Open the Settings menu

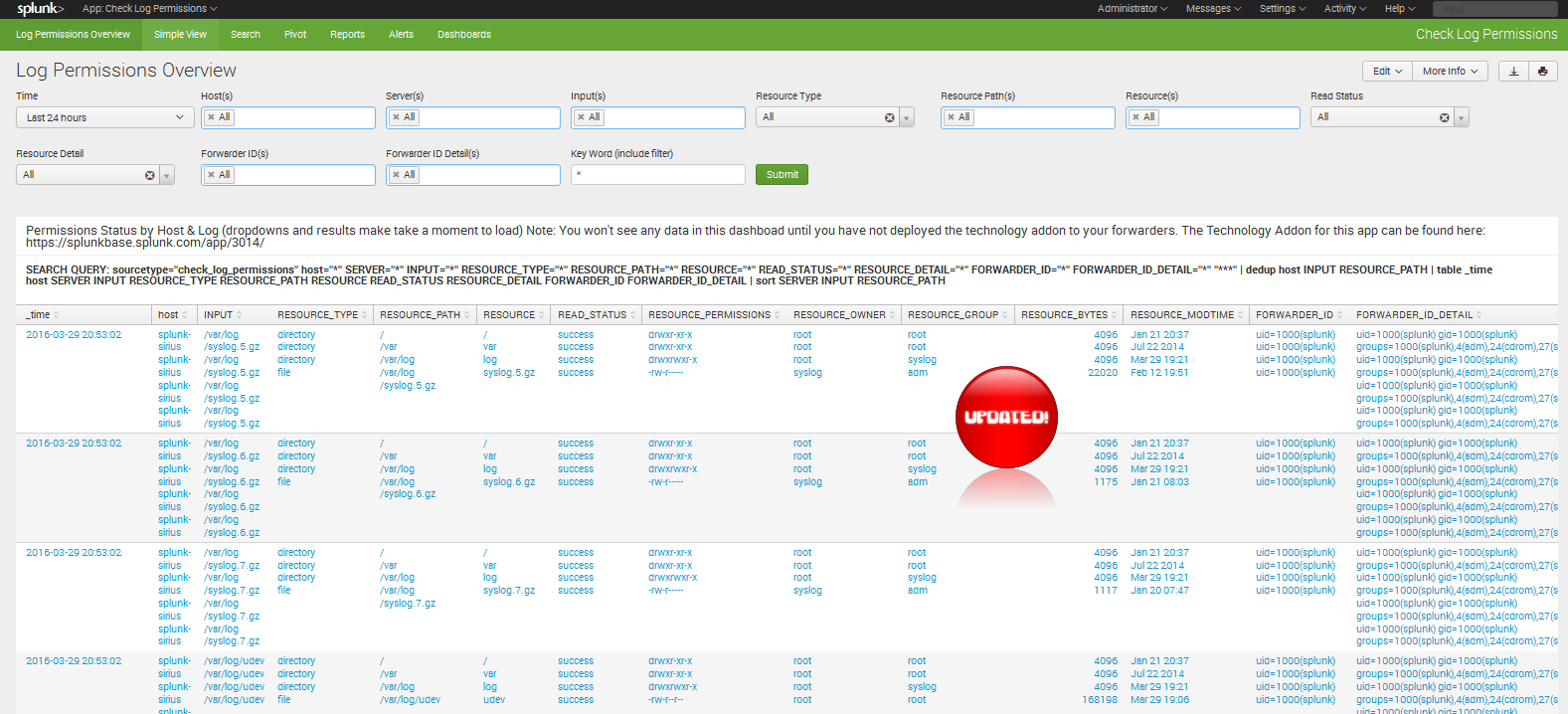pos(1283,9)
